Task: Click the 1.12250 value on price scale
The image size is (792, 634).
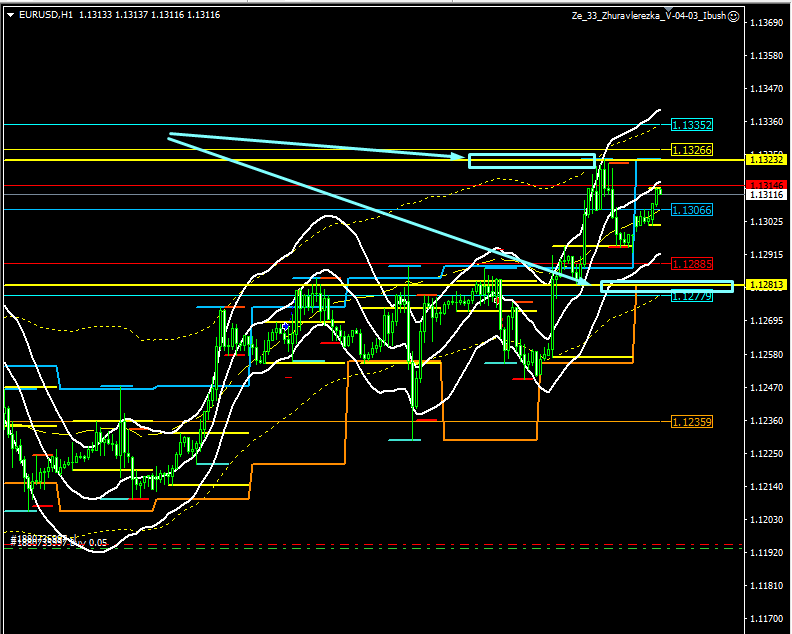Action: coord(766,454)
